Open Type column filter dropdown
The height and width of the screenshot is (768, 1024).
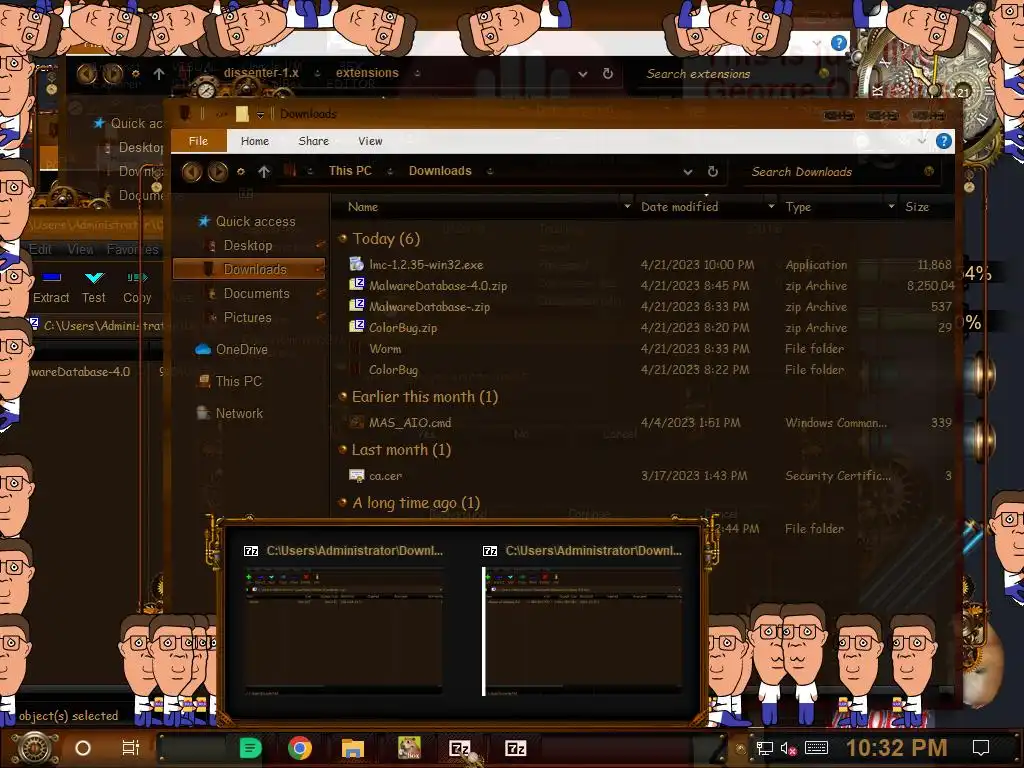pyautogui.click(x=891, y=206)
